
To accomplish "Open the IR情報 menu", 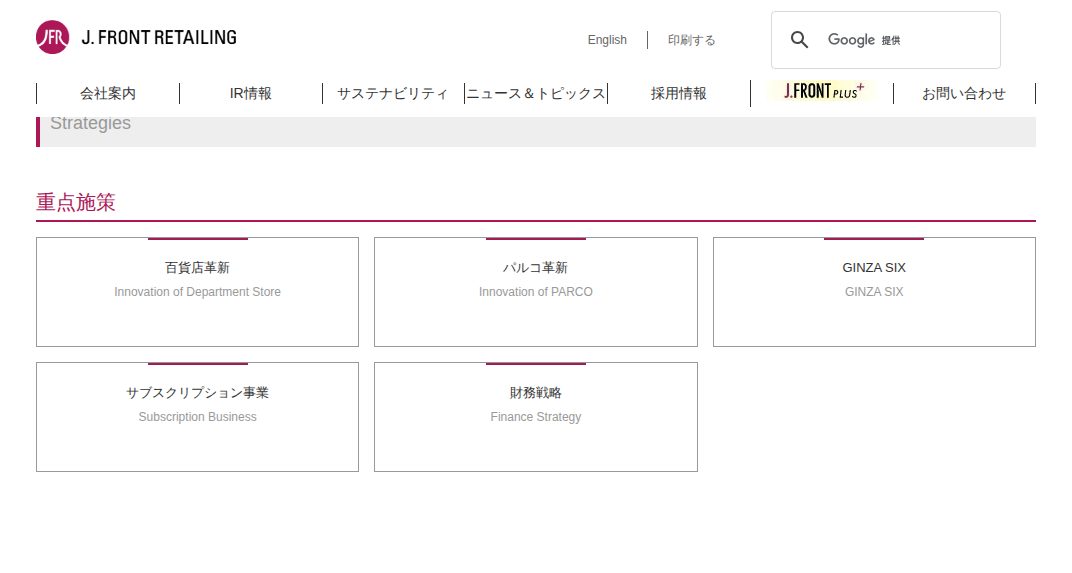I will tap(251, 94).
